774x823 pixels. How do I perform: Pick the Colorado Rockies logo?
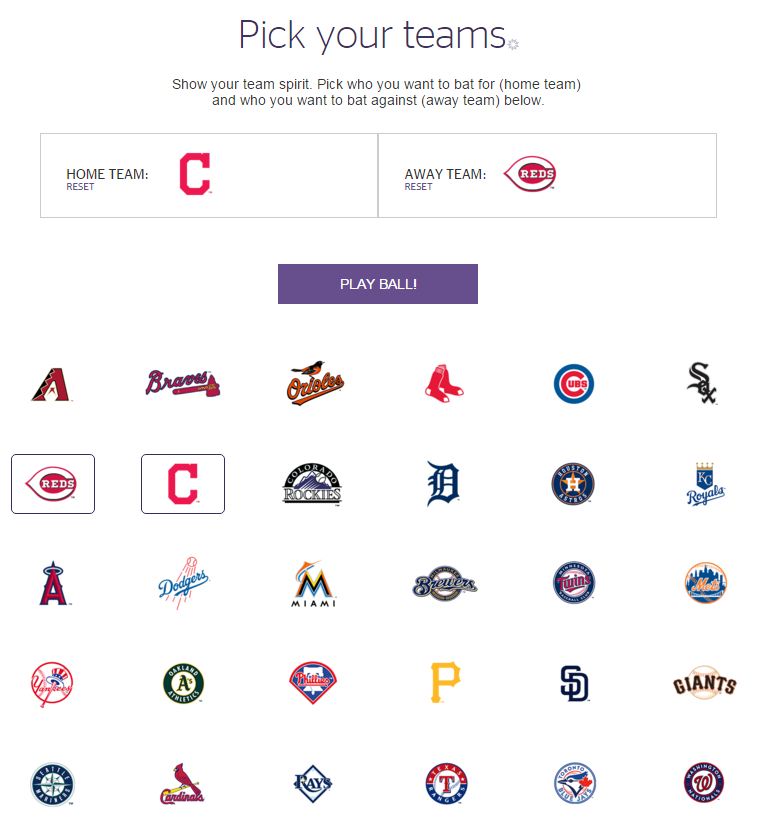313,484
